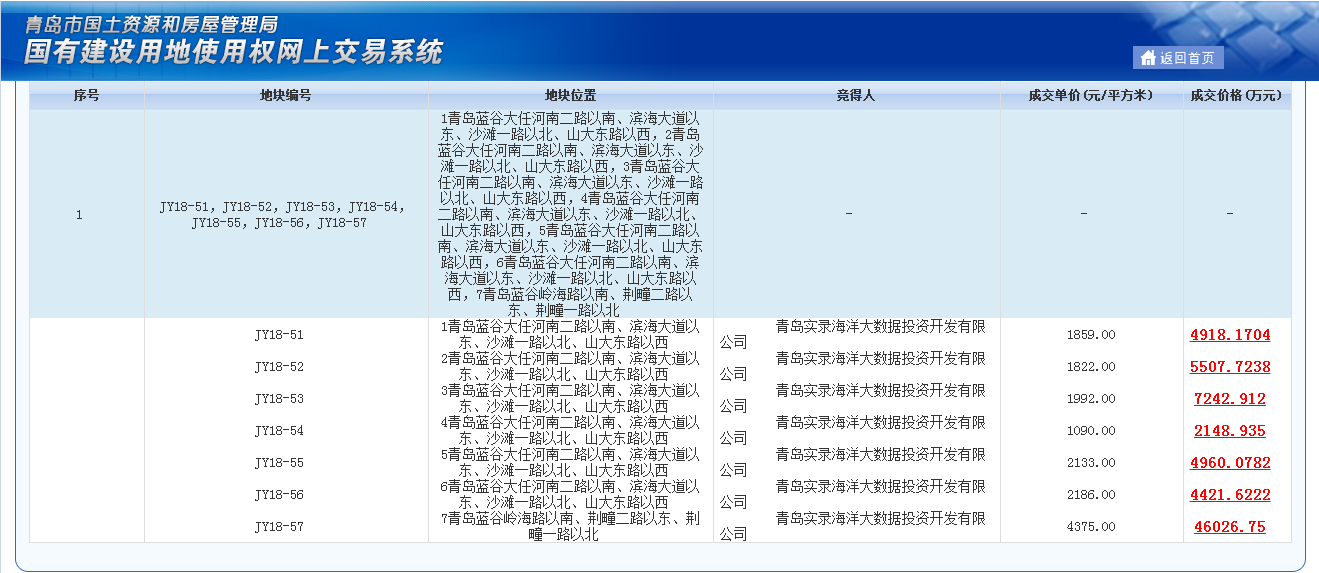Screen dimensions: 1319x573
Task: Click the 地块位置 column header
Action: (x=571, y=95)
